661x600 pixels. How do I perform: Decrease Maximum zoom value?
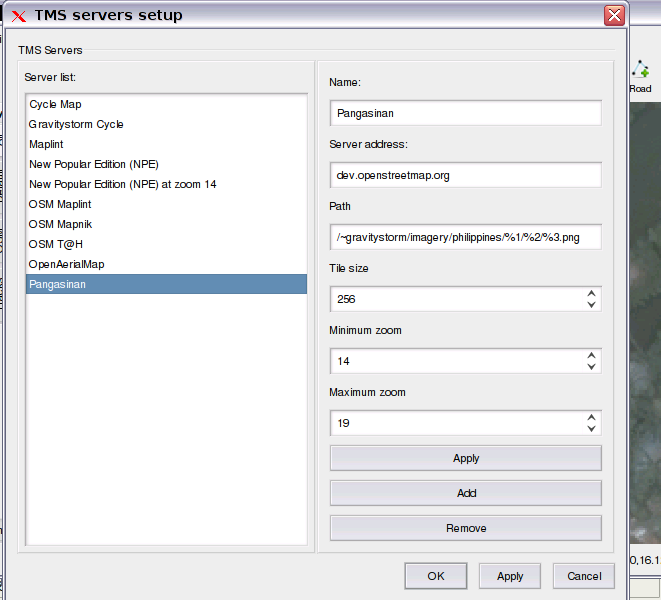point(591,428)
